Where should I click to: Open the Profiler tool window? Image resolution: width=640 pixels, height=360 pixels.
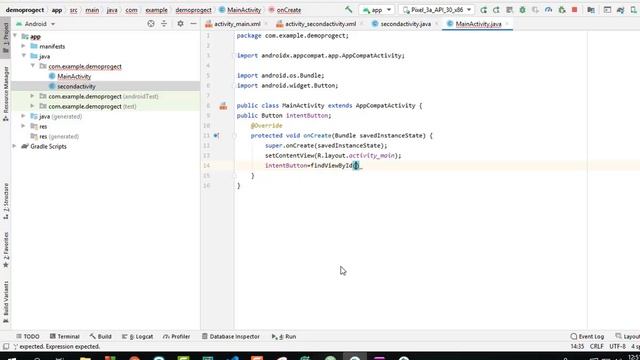[176, 336]
